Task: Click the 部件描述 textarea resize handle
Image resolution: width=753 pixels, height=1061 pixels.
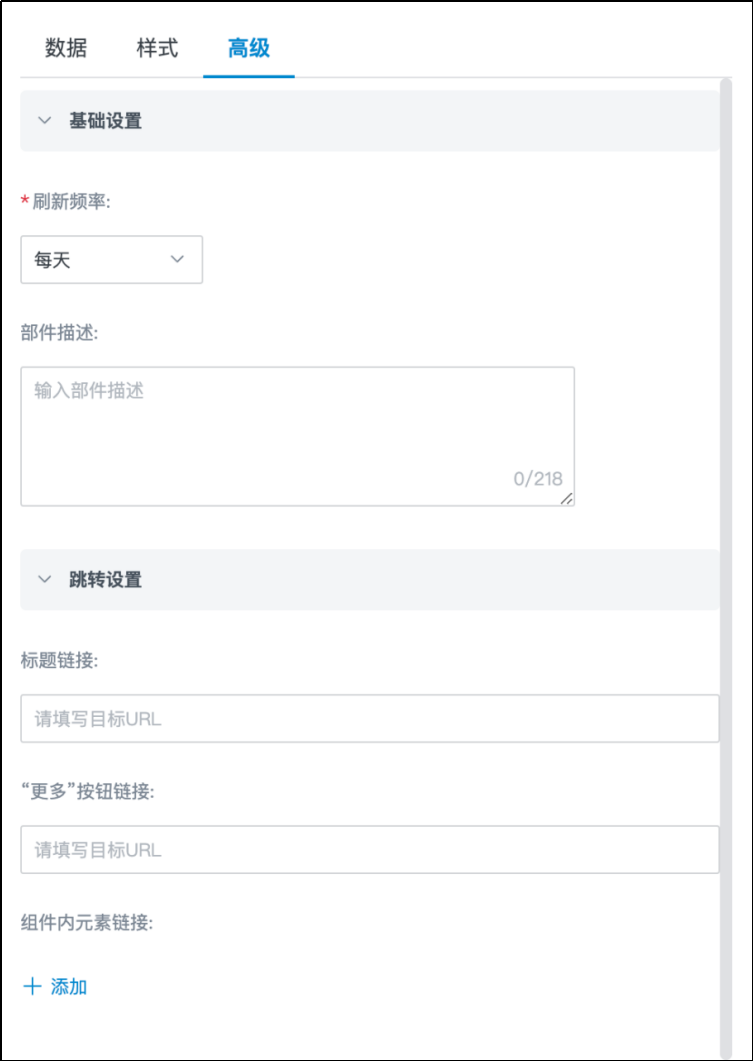Action: tap(567, 498)
